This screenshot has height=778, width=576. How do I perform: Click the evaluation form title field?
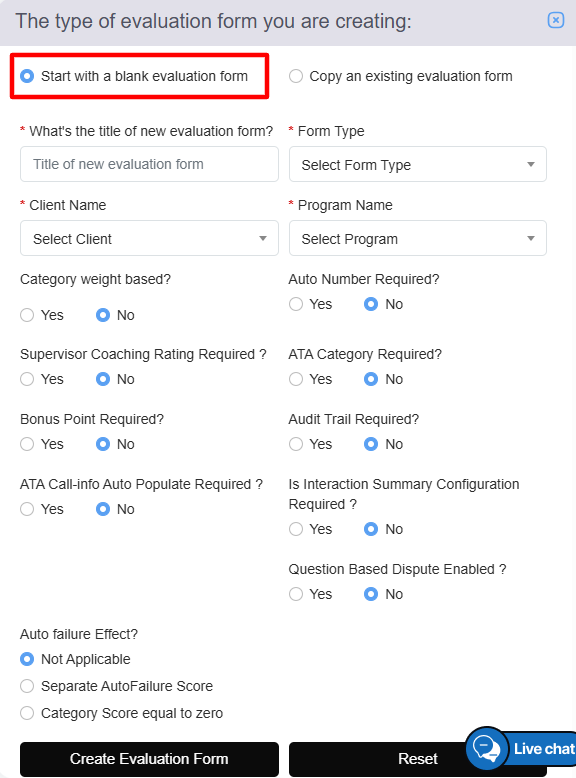pos(149,164)
